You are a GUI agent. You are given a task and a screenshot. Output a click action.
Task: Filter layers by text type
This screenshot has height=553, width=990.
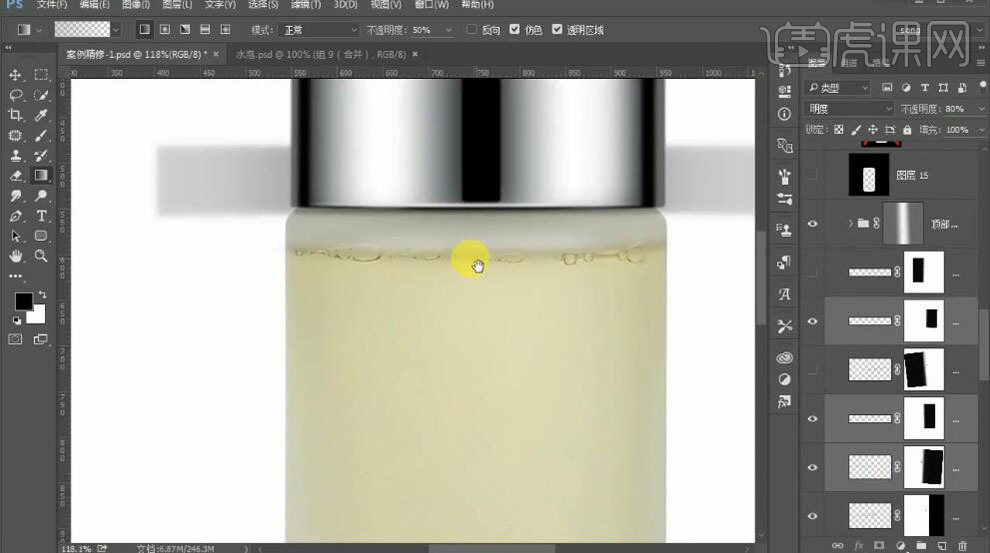tap(924, 88)
